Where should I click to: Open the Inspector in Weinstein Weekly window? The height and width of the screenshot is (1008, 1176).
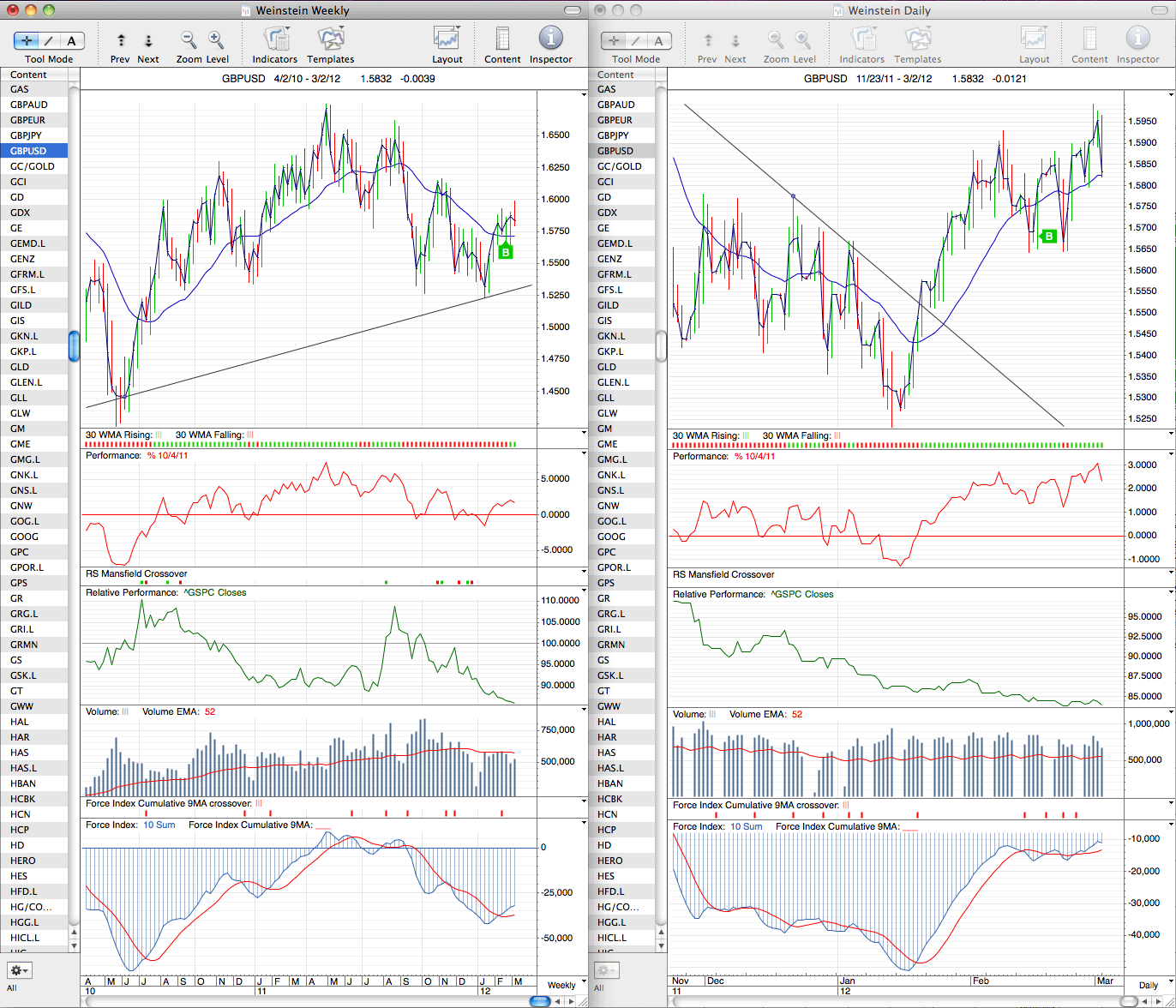[x=550, y=39]
